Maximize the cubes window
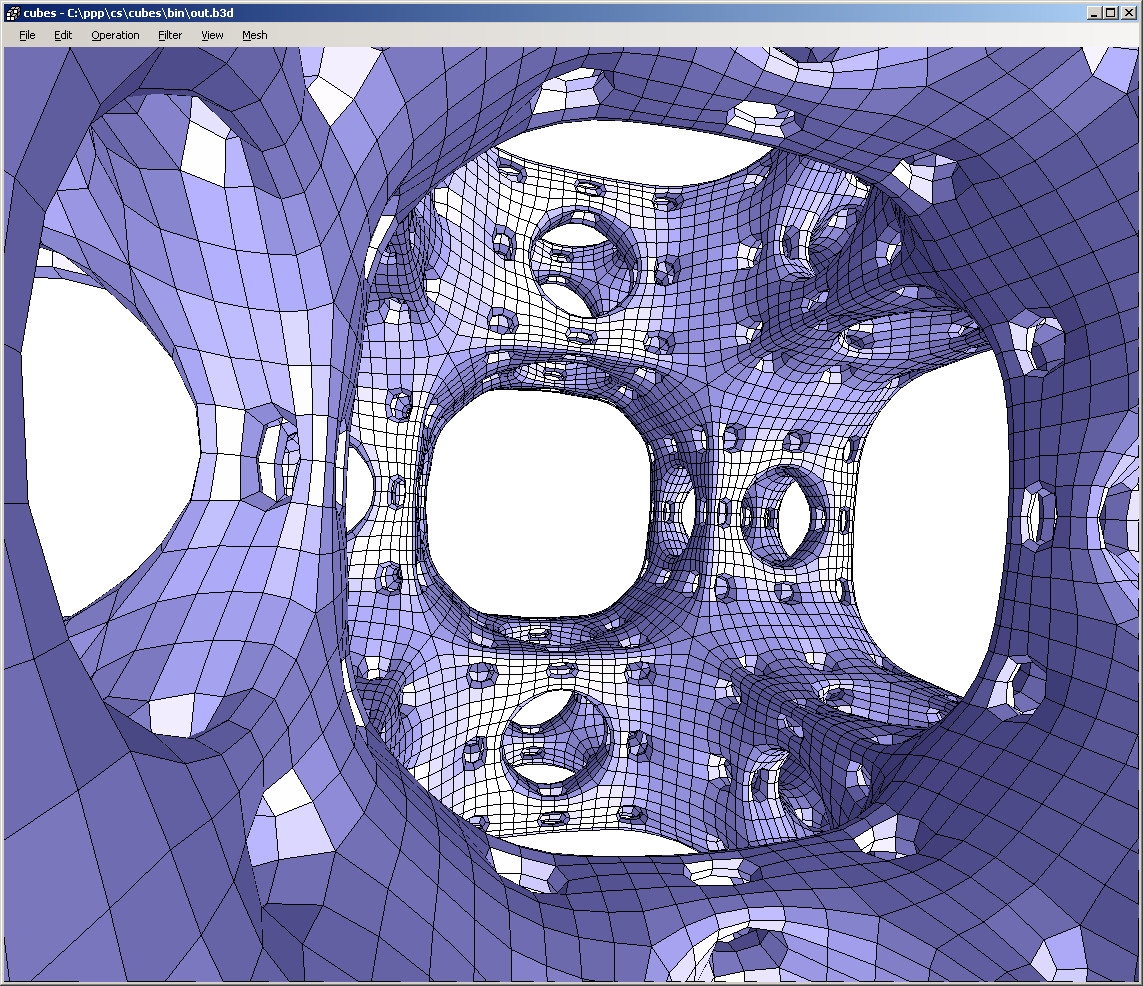 click(1111, 13)
